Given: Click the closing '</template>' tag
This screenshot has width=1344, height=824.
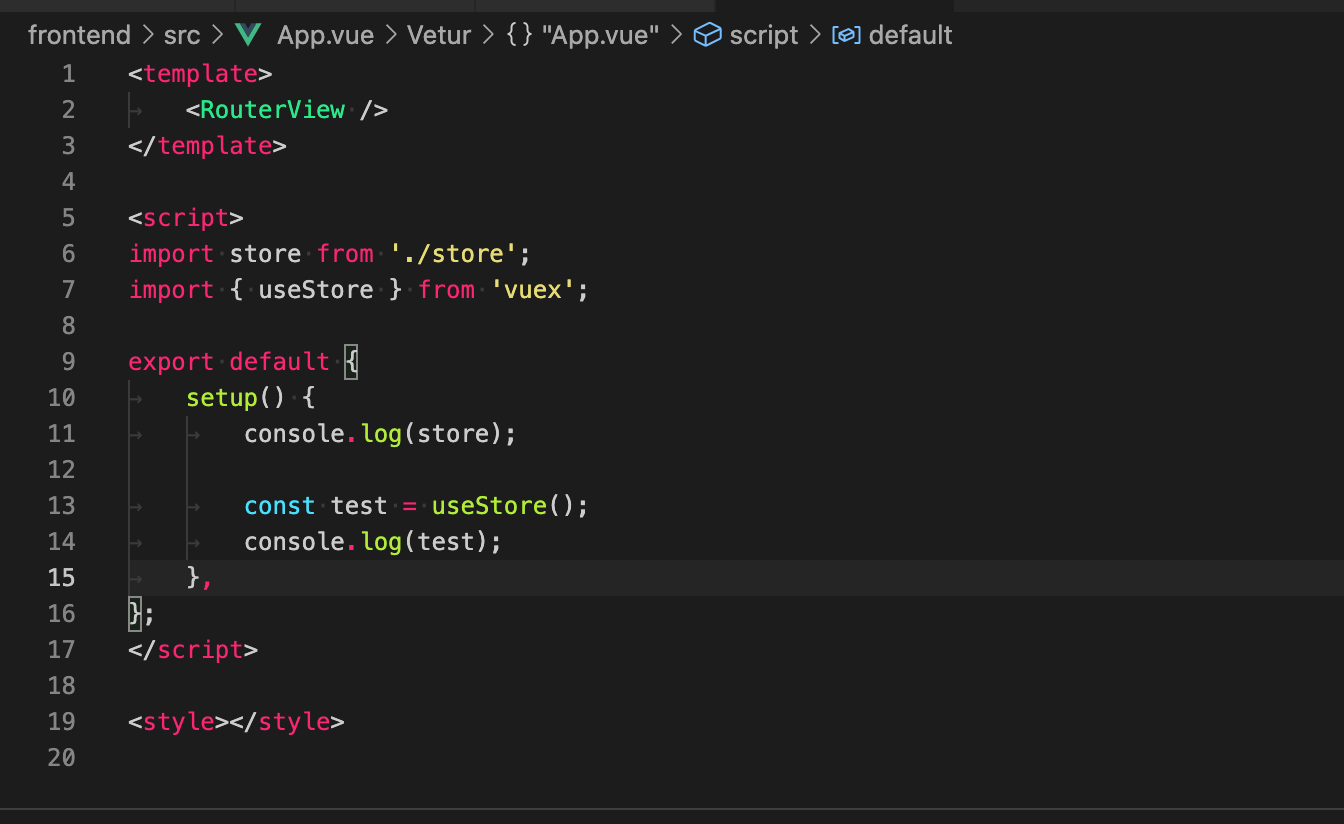Looking at the screenshot, I should pyautogui.click(x=207, y=146).
